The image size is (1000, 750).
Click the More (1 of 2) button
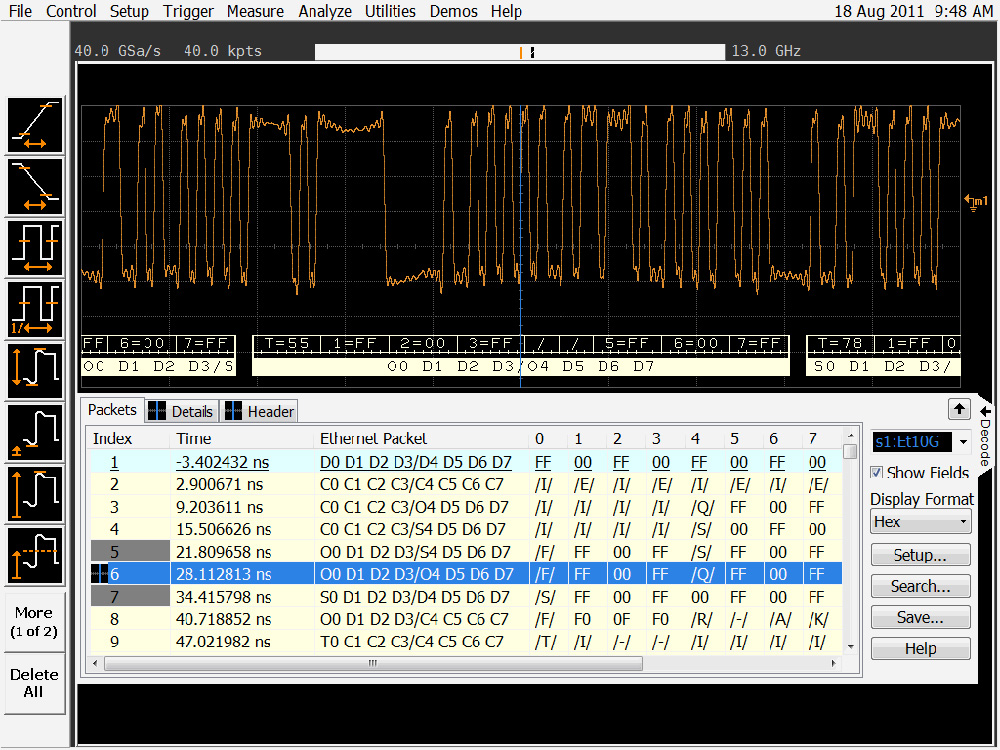(34, 622)
